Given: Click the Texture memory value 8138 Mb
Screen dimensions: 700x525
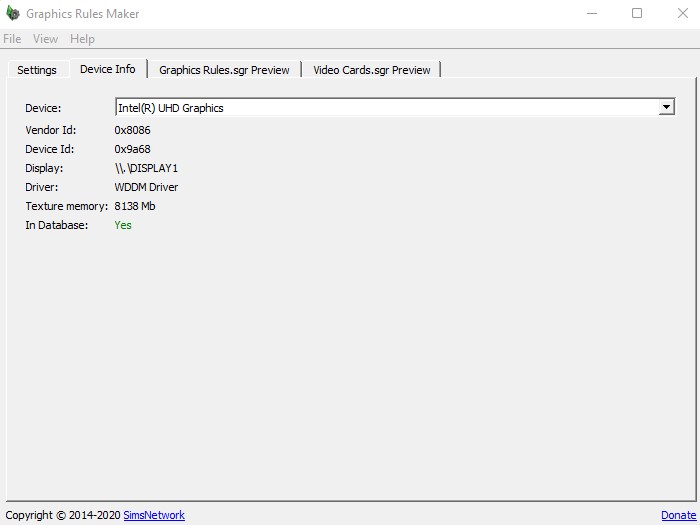Looking at the screenshot, I should pos(135,206).
